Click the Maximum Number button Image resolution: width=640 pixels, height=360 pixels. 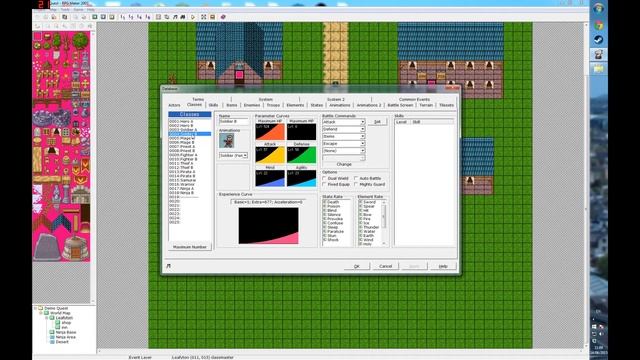pyautogui.click(x=190, y=247)
